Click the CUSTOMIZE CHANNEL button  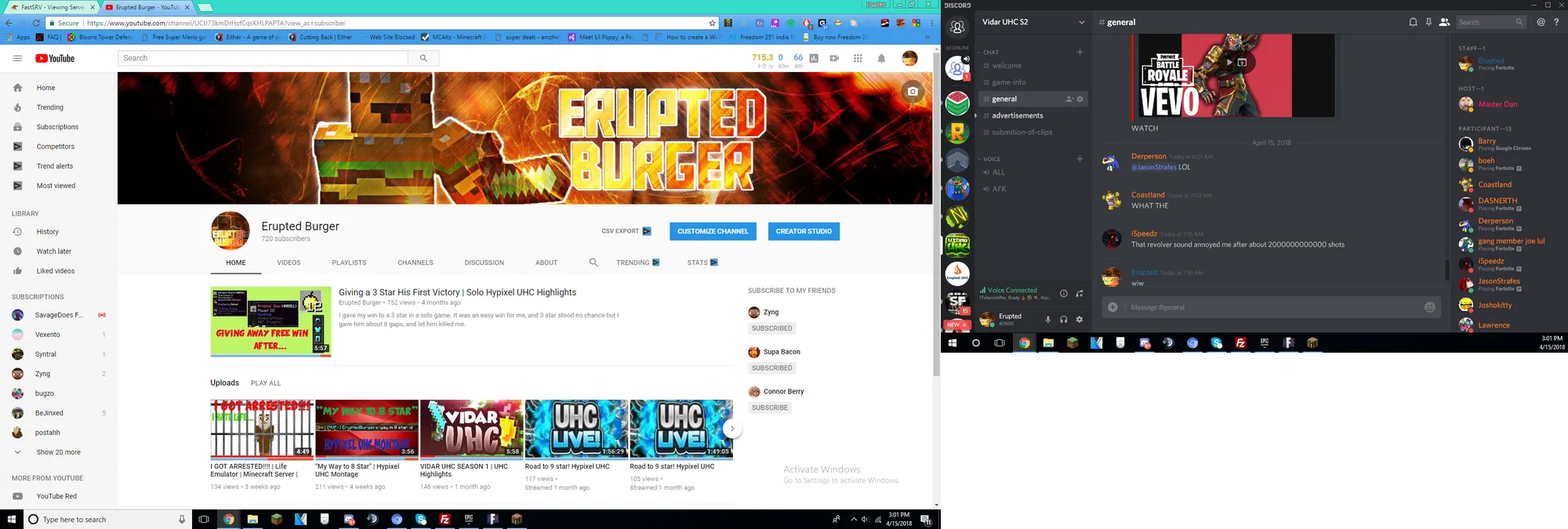pyautogui.click(x=713, y=231)
